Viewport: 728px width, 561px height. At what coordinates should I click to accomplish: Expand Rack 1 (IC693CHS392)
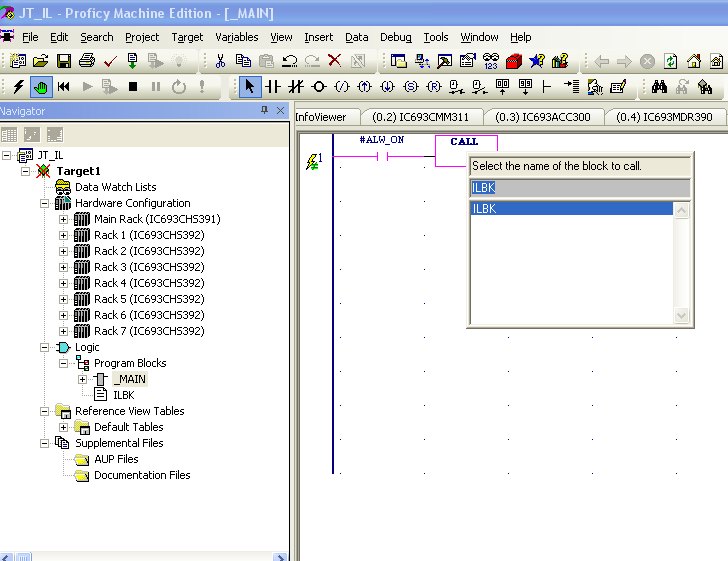click(63, 235)
